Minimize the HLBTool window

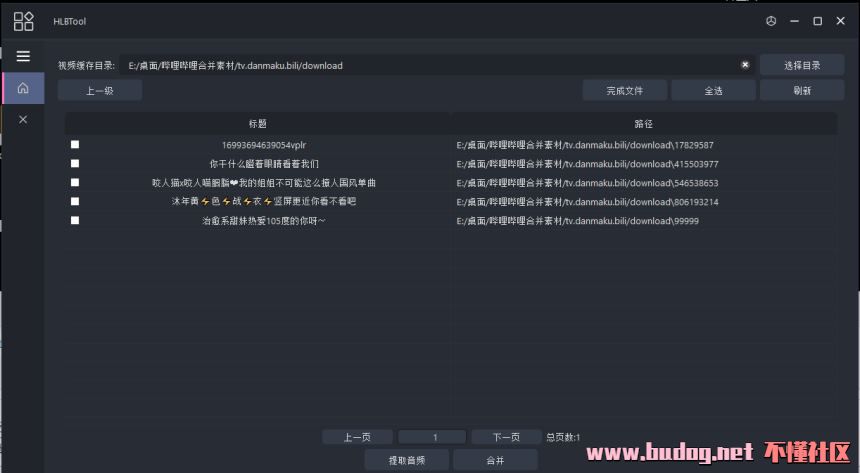click(794, 21)
